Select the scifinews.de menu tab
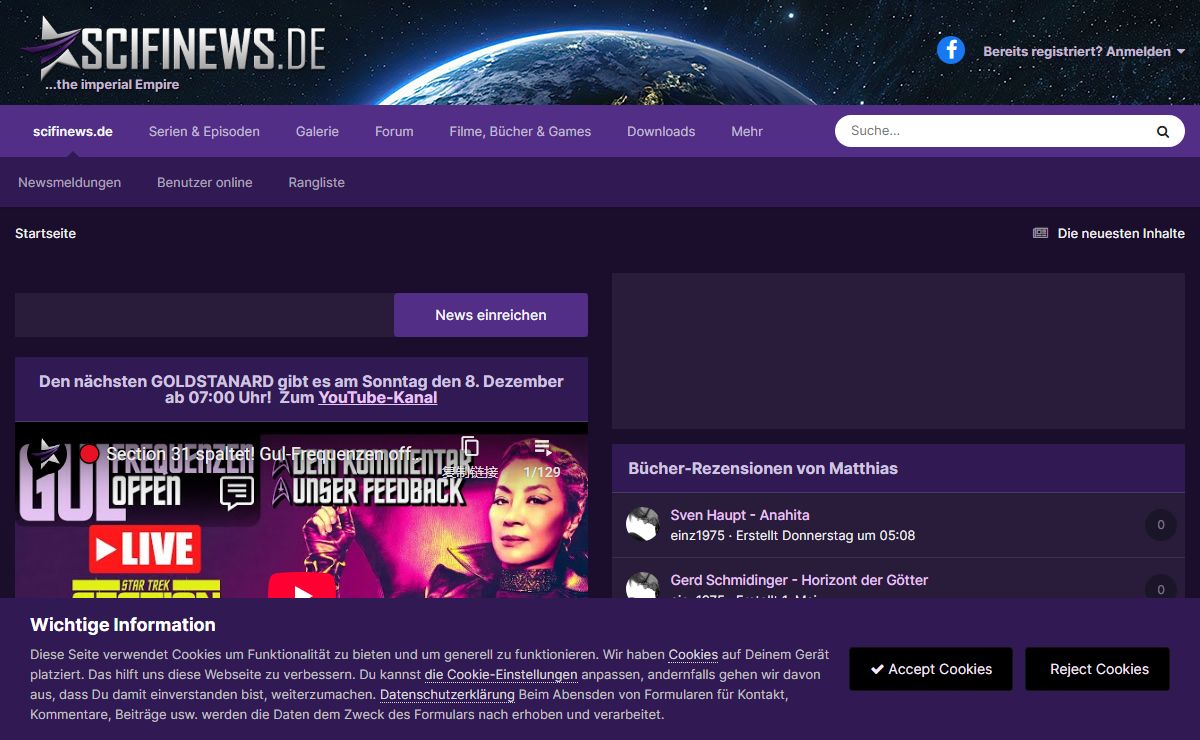Screen dimensions: 1200x740 [73, 131]
